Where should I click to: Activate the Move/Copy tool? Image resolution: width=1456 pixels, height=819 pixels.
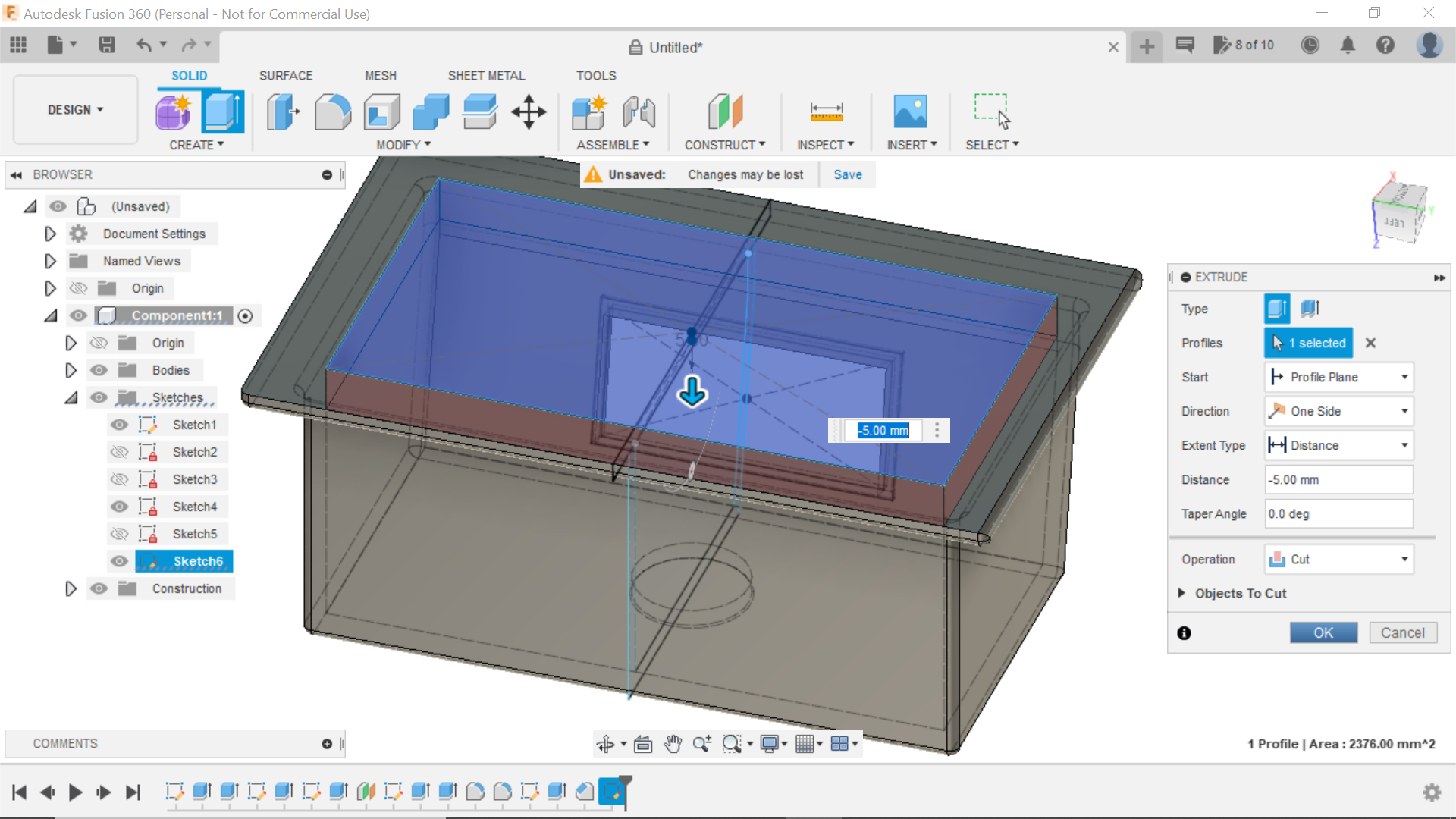pos(528,111)
